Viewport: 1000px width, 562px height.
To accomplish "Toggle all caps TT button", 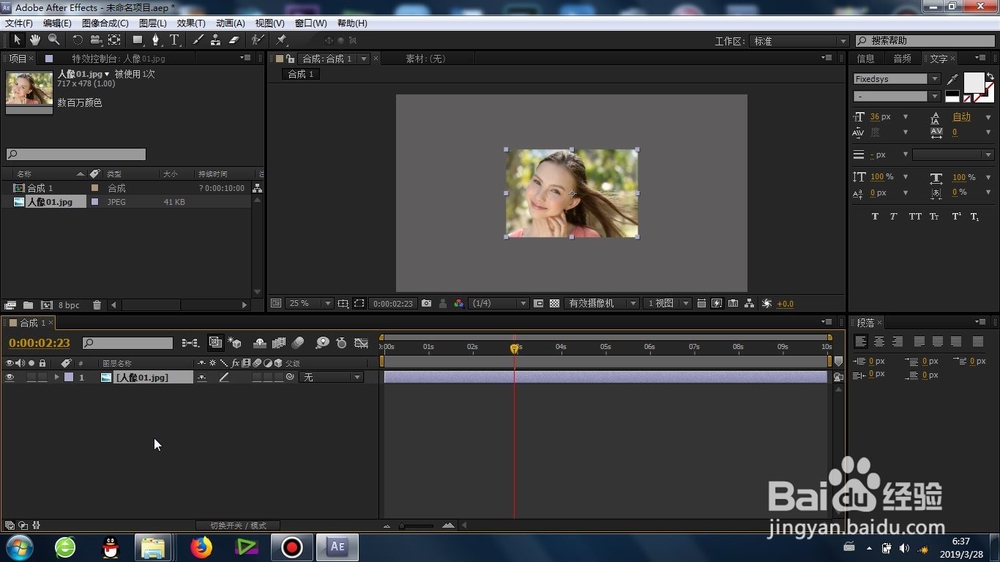I will [915, 217].
